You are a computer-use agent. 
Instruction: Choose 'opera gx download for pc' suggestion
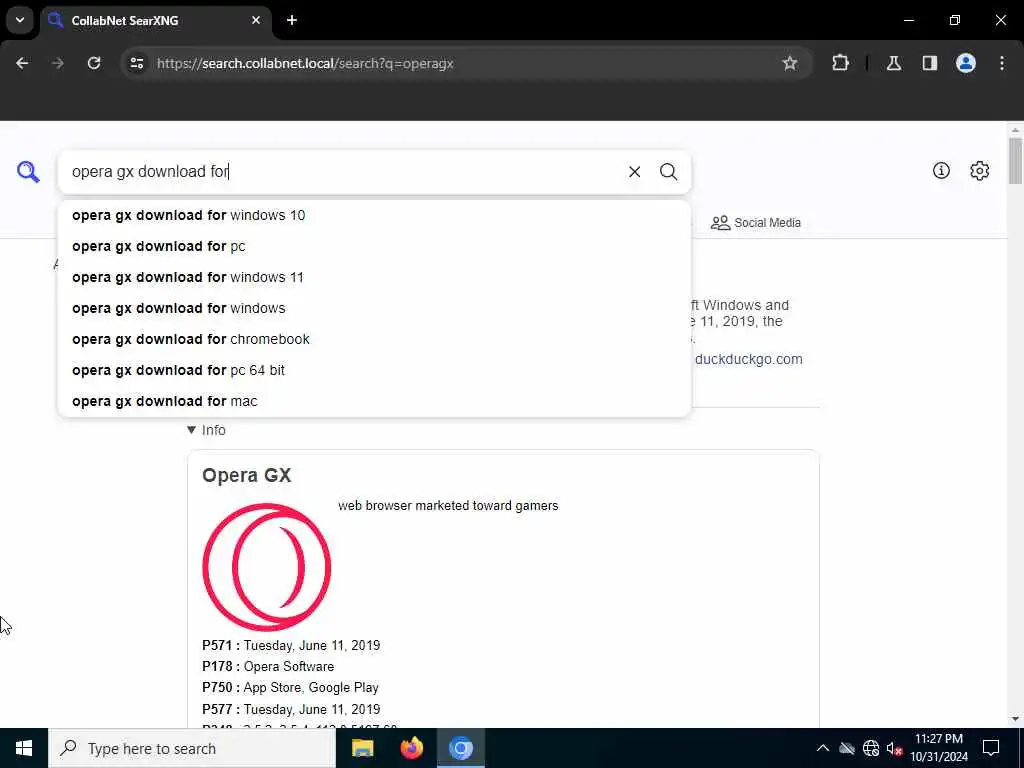pos(374,246)
